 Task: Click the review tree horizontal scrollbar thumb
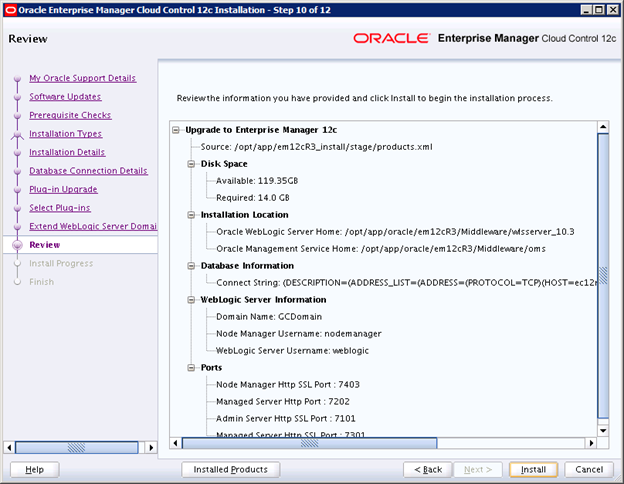point(310,443)
